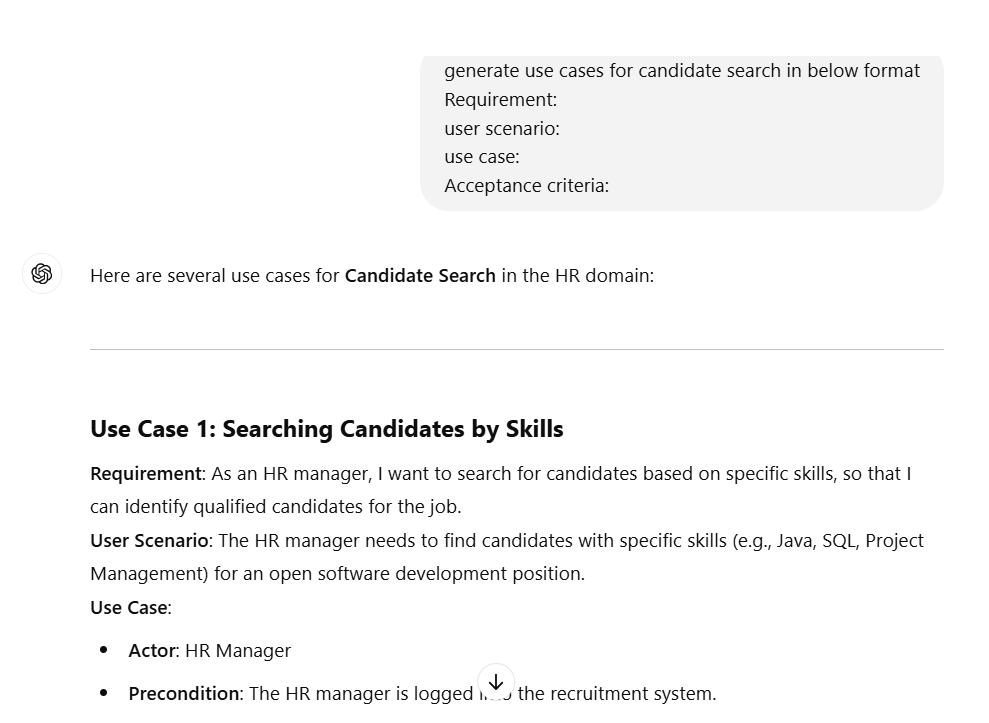Click 'Acceptance criteria:' in user message
Image resolution: width=989 pixels, height=723 pixels.
(527, 186)
